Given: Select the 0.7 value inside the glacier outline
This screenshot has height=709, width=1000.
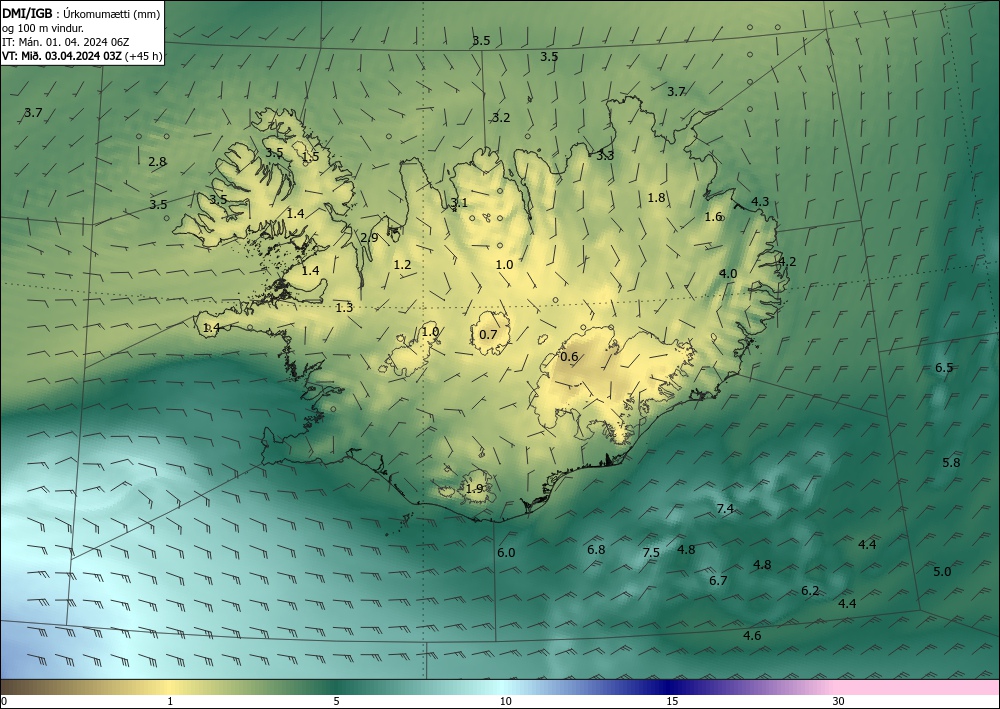Looking at the screenshot, I should point(488,335).
